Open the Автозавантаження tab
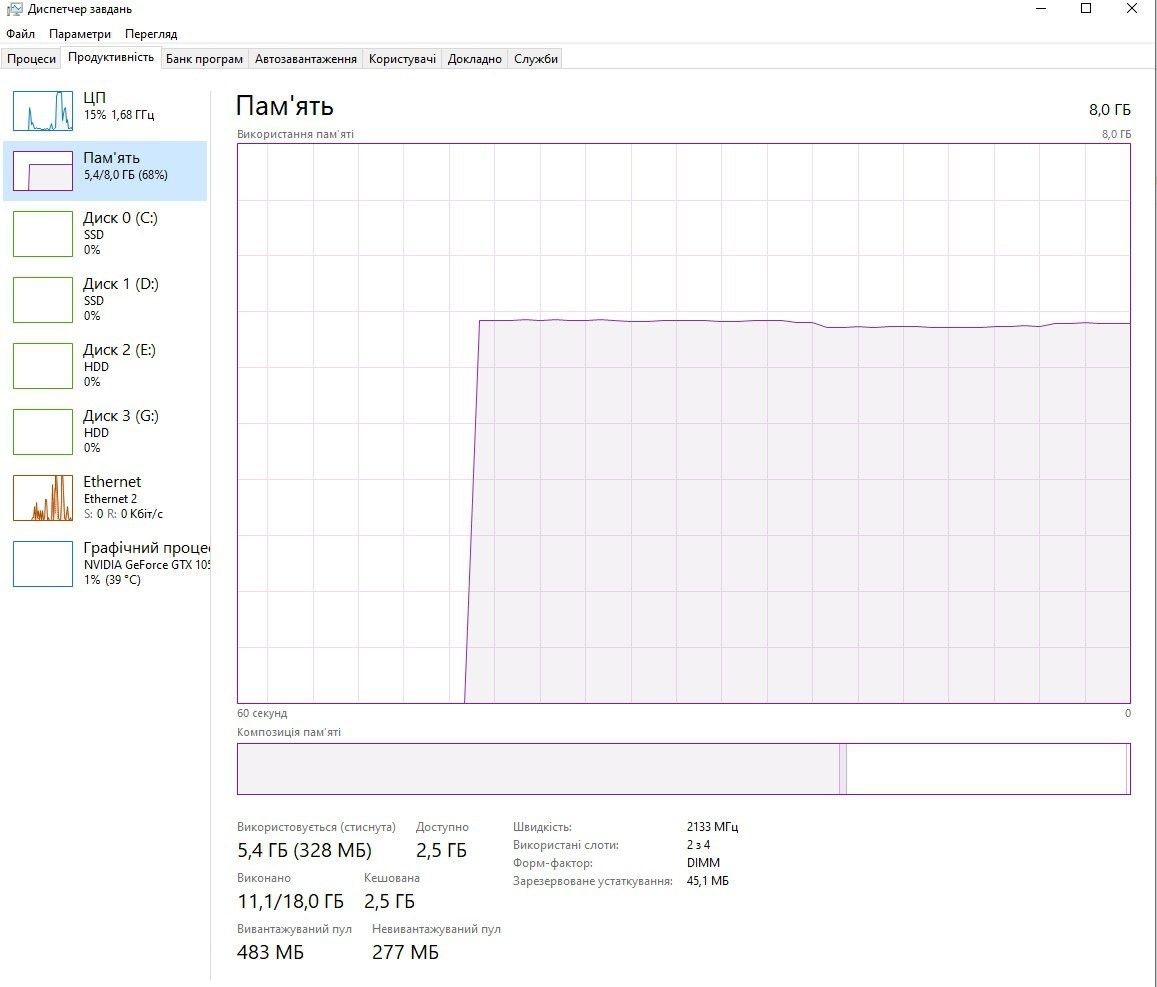 click(x=305, y=59)
